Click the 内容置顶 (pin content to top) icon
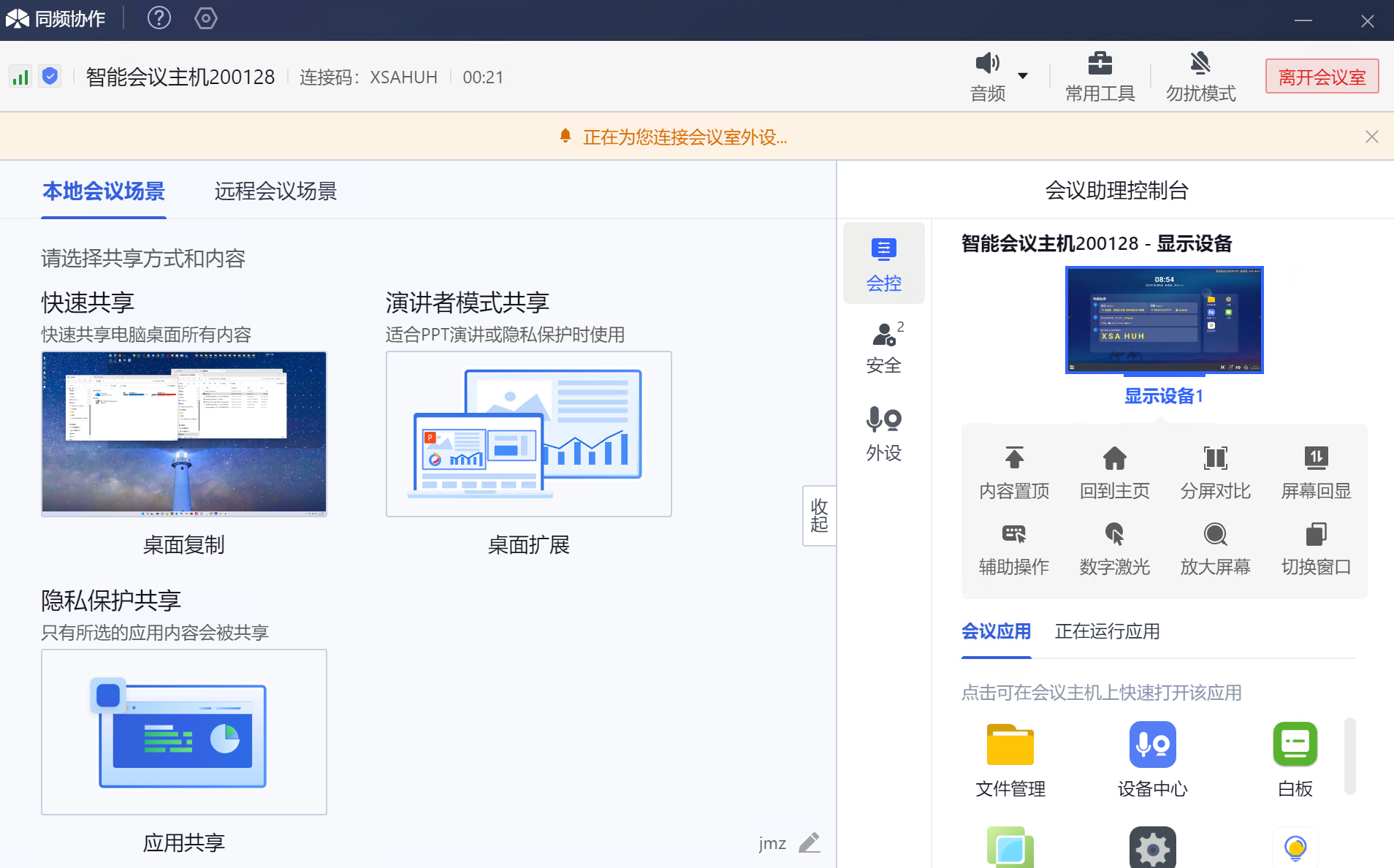 [x=1014, y=458]
